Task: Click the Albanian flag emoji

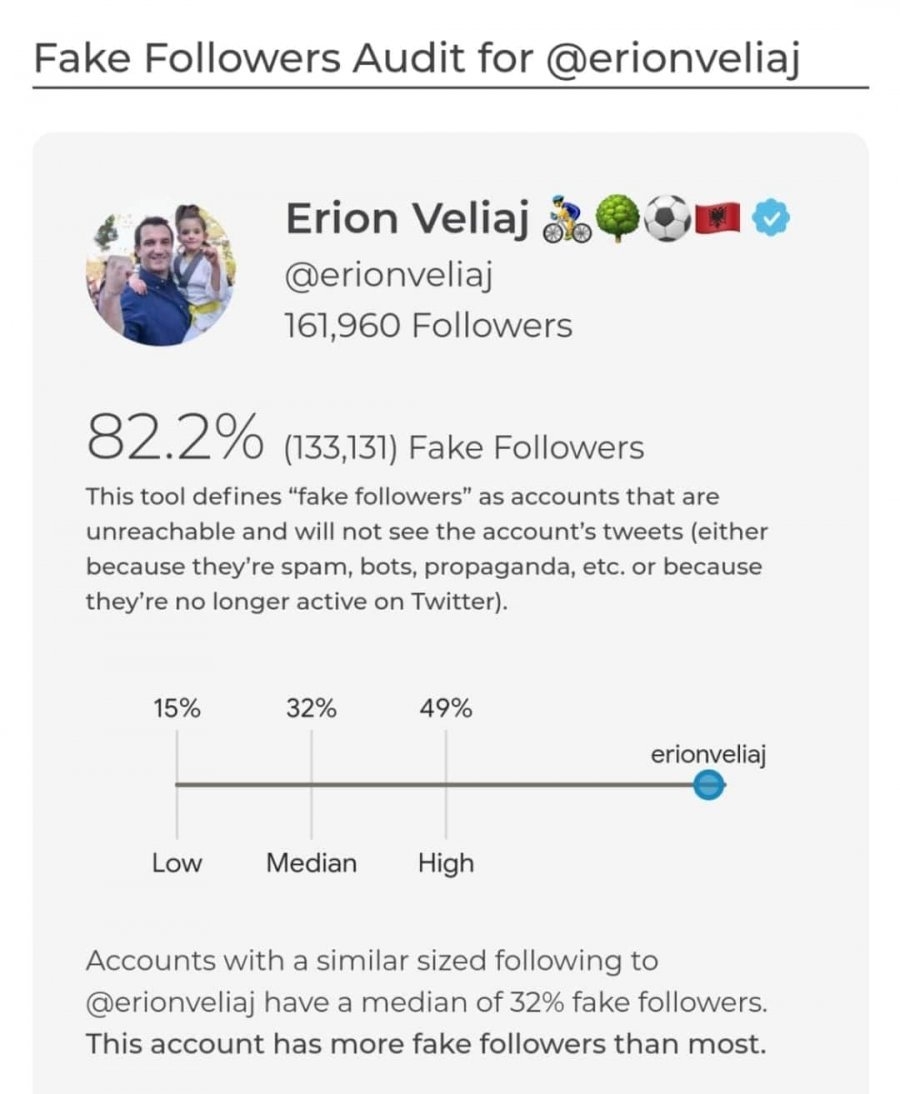Action: click(719, 219)
